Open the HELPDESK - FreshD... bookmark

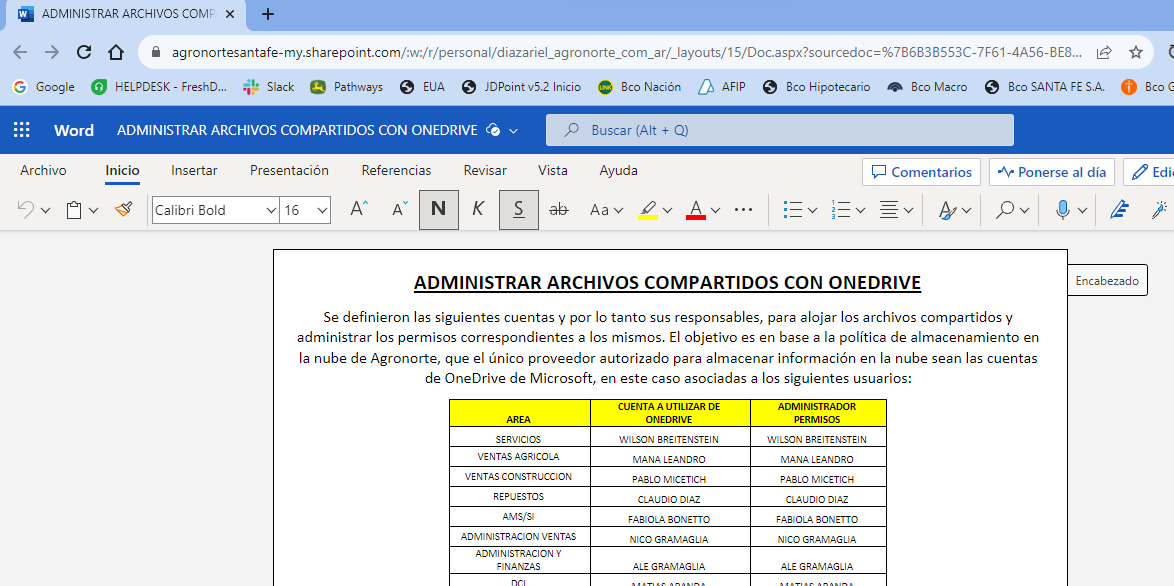(x=159, y=87)
